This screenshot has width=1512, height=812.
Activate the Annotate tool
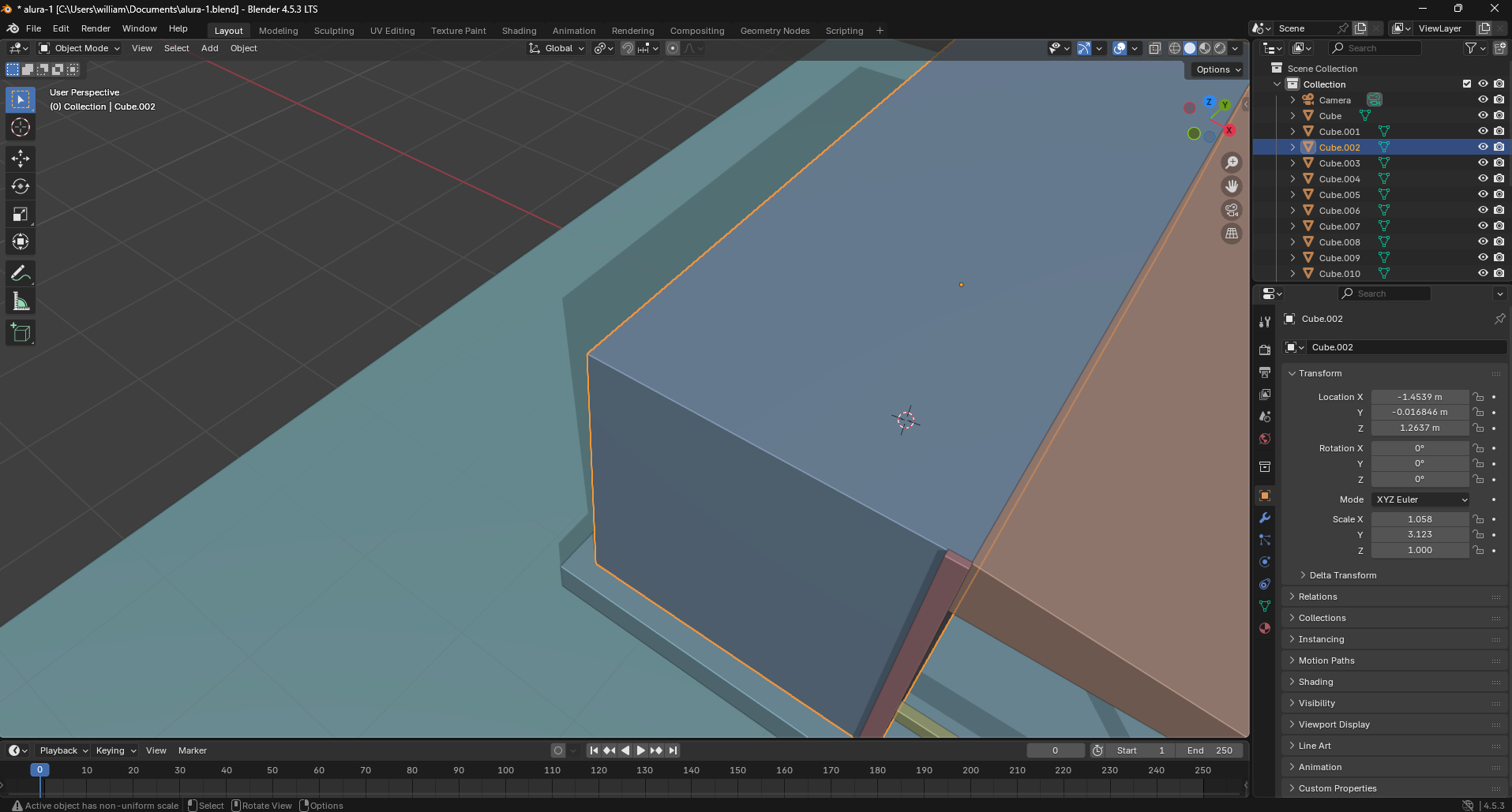point(21,274)
